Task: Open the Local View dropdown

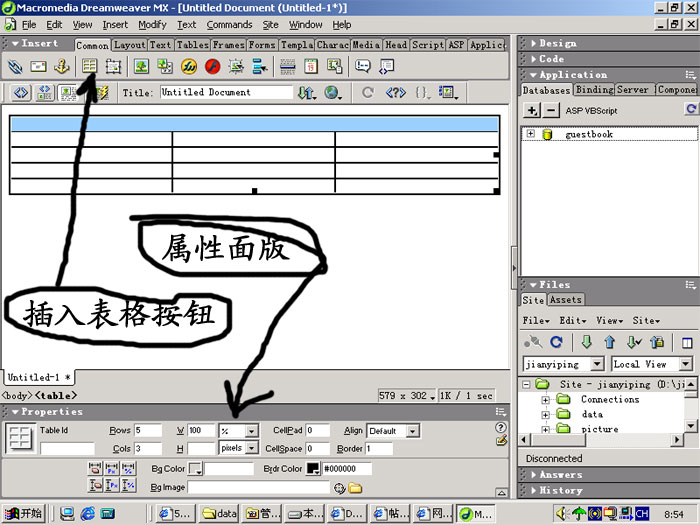Action: [686, 364]
